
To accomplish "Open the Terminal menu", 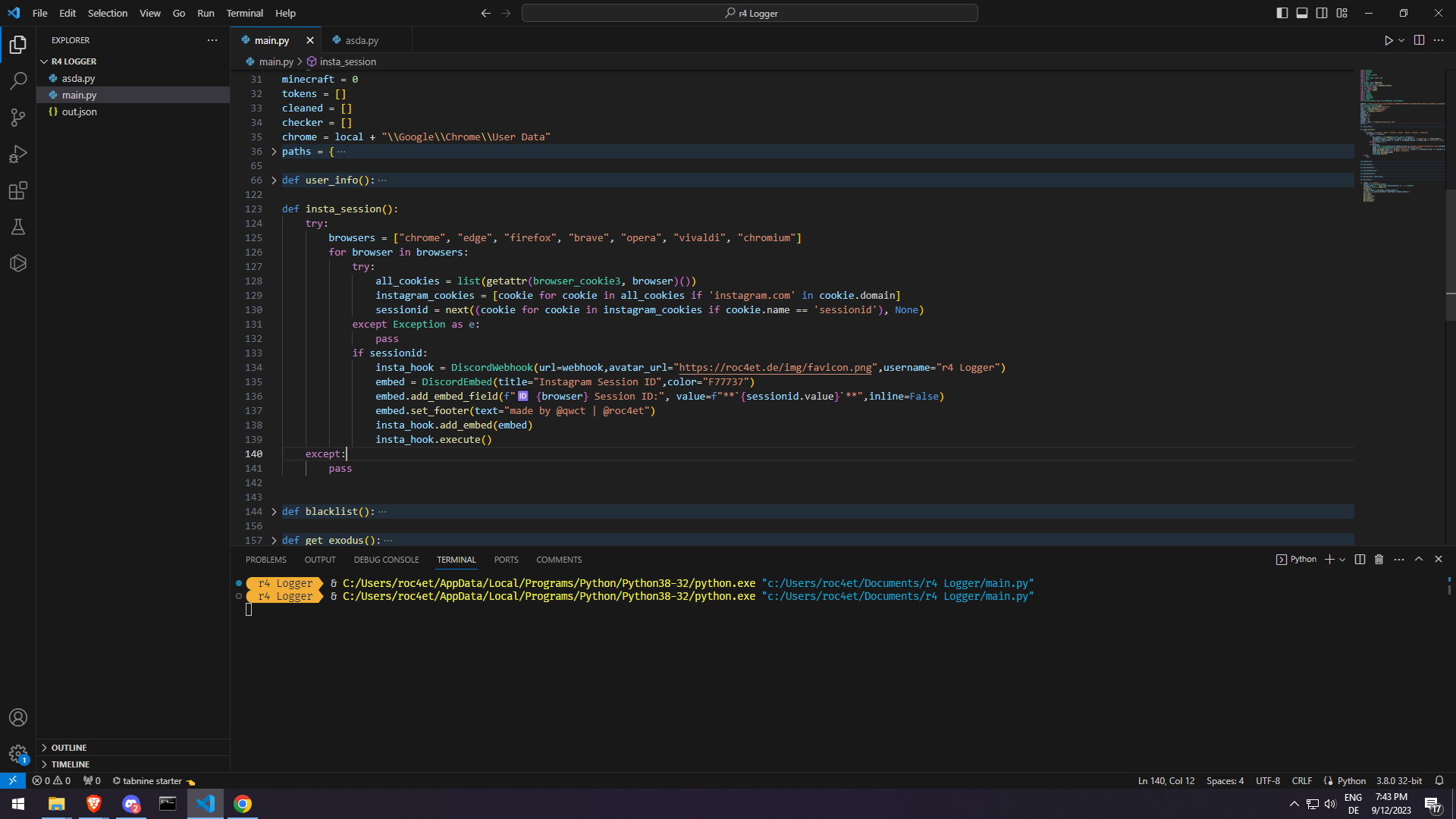I will [244, 13].
